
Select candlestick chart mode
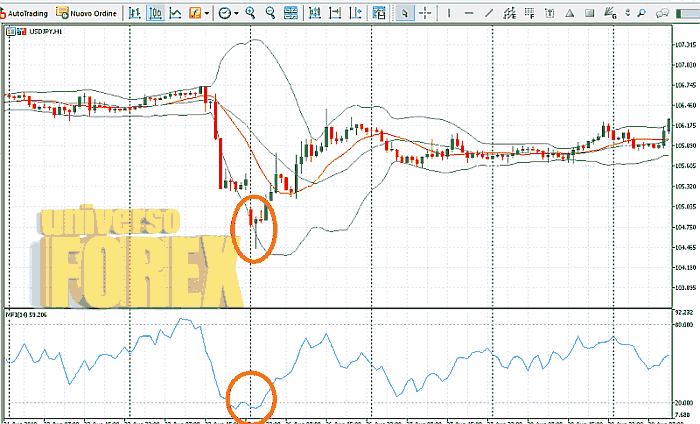(156, 13)
